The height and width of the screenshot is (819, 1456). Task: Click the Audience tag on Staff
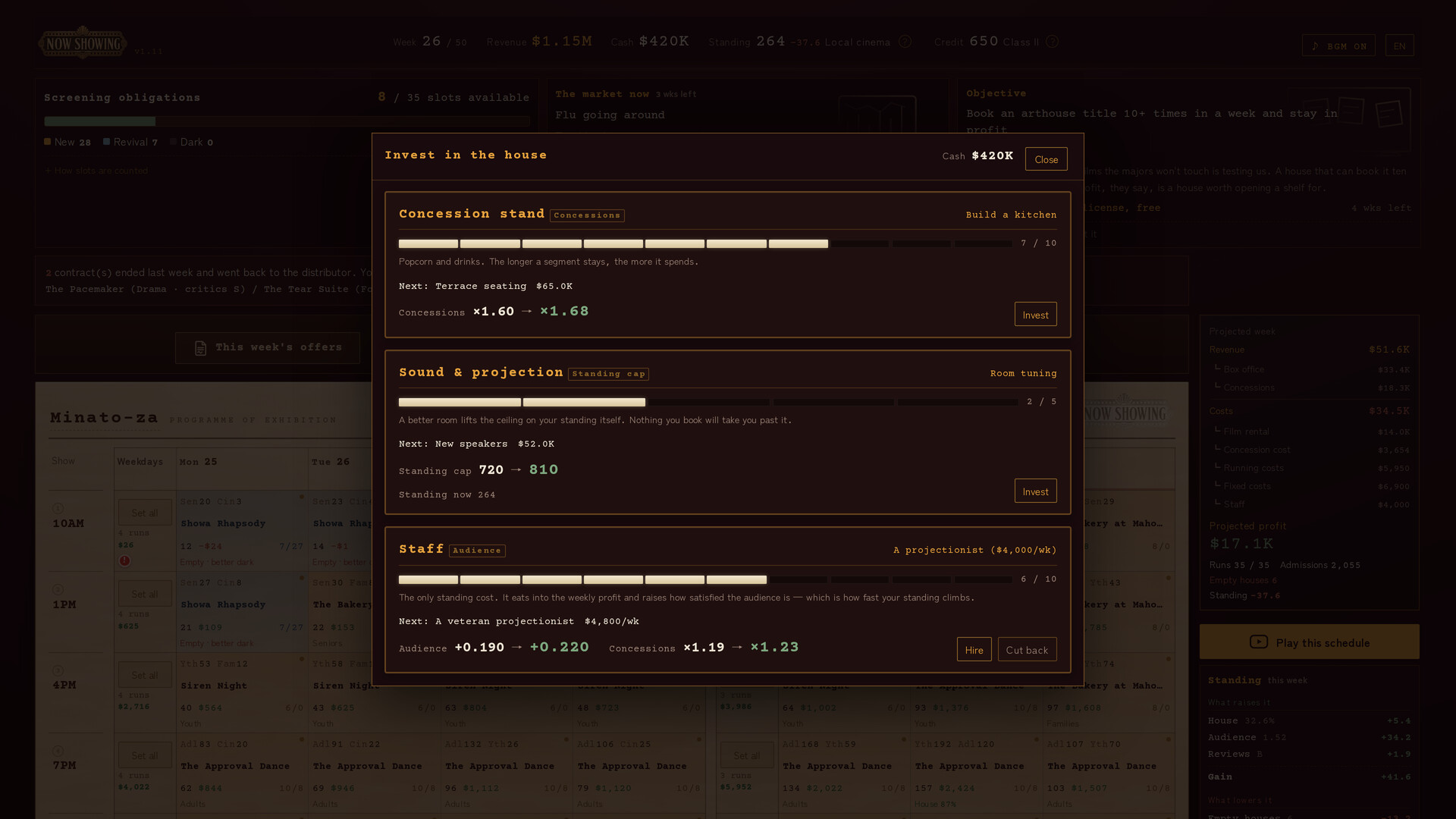(477, 551)
